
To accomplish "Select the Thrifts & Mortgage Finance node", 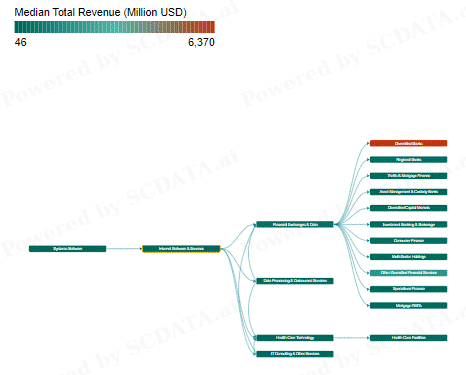I will click(409, 176).
